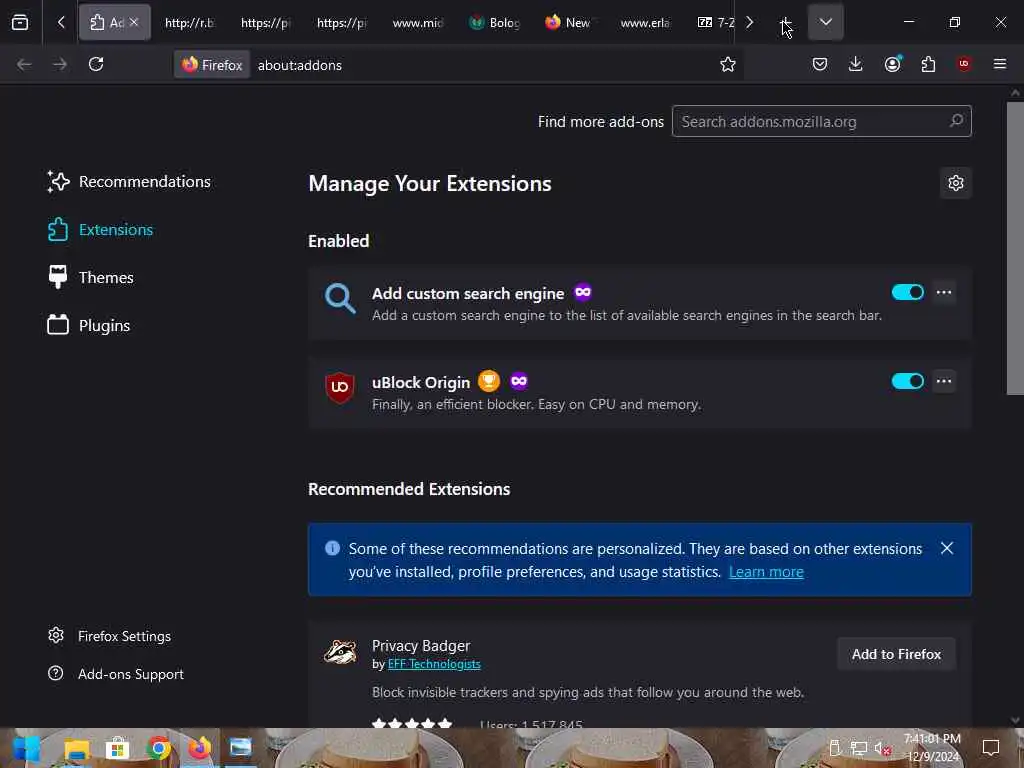Open Firefox View icon in tab bar
The height and width of the screenshot is (768, 1024).
[x=20, y=22]
